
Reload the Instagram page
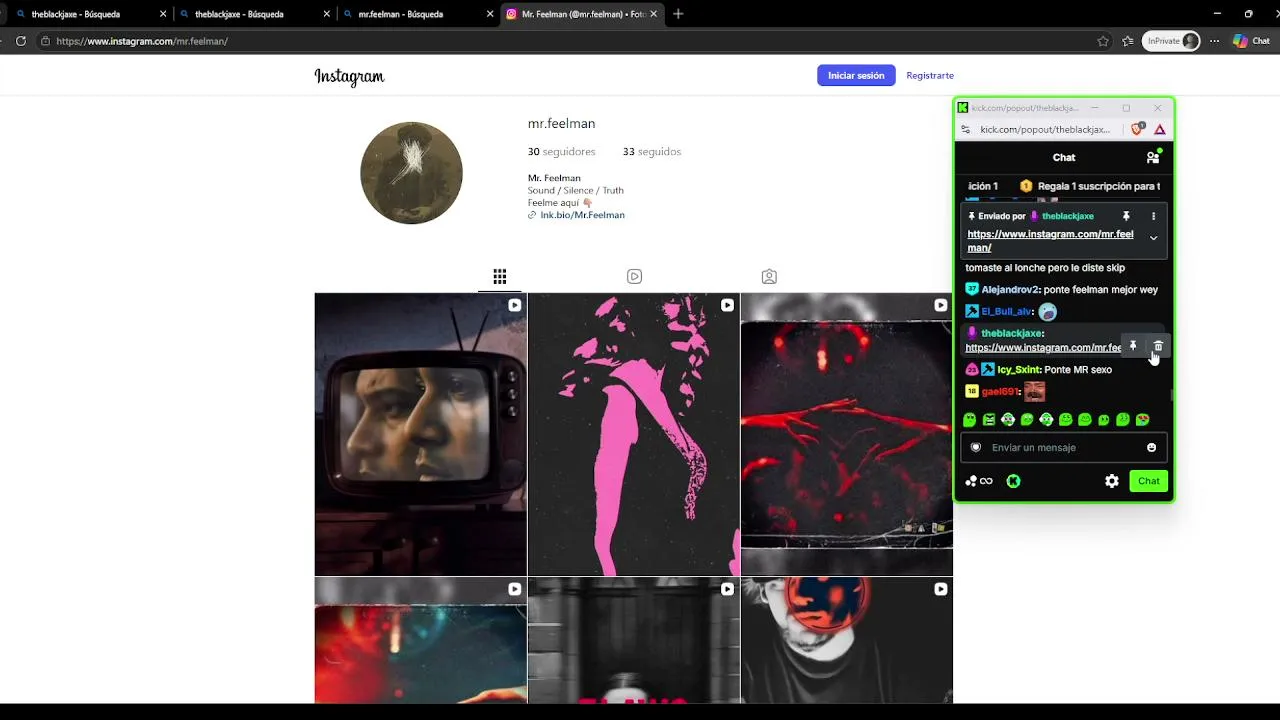click(20, 41)
